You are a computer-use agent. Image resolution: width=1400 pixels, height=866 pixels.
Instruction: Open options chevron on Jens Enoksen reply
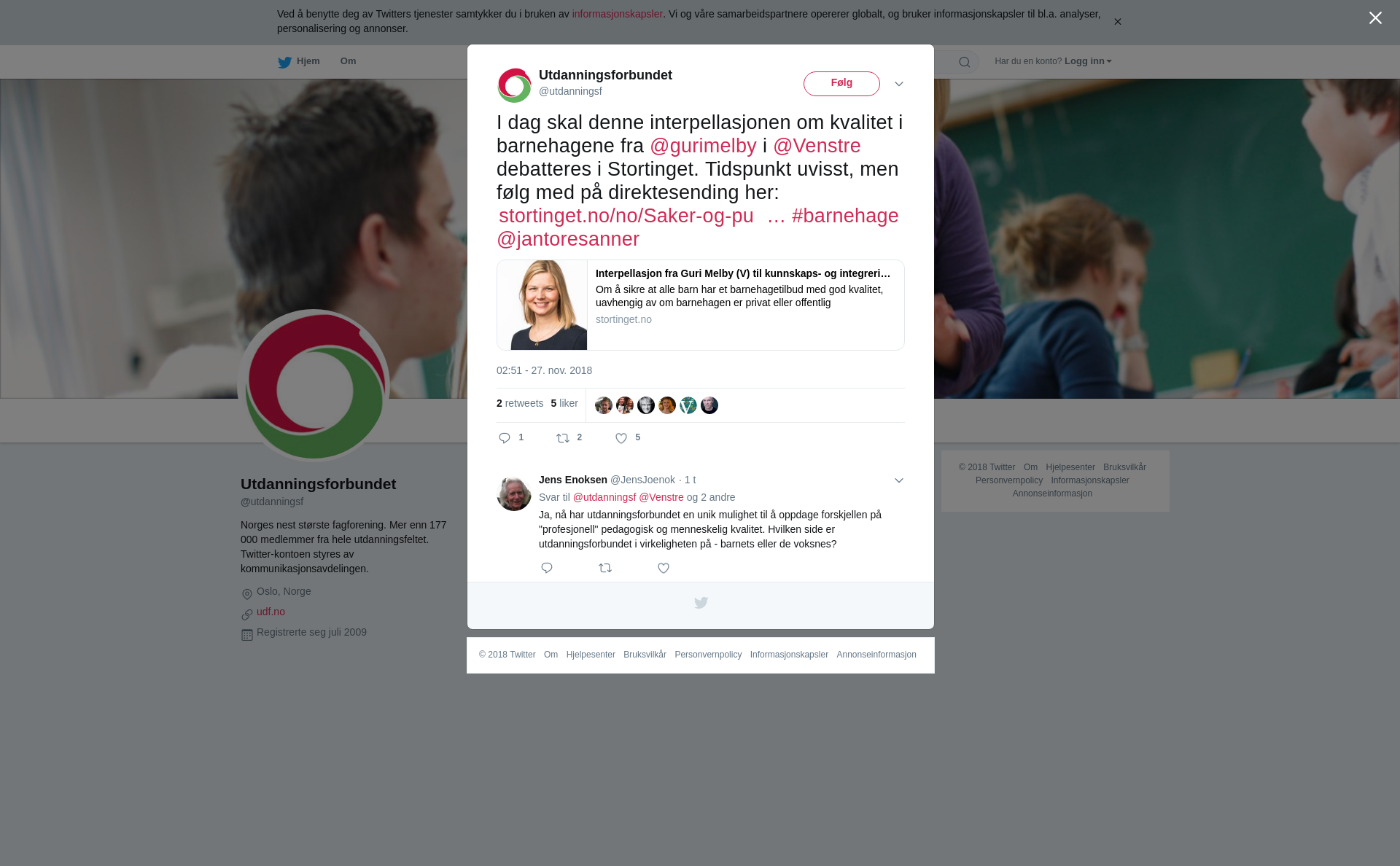tap(899, 480)
